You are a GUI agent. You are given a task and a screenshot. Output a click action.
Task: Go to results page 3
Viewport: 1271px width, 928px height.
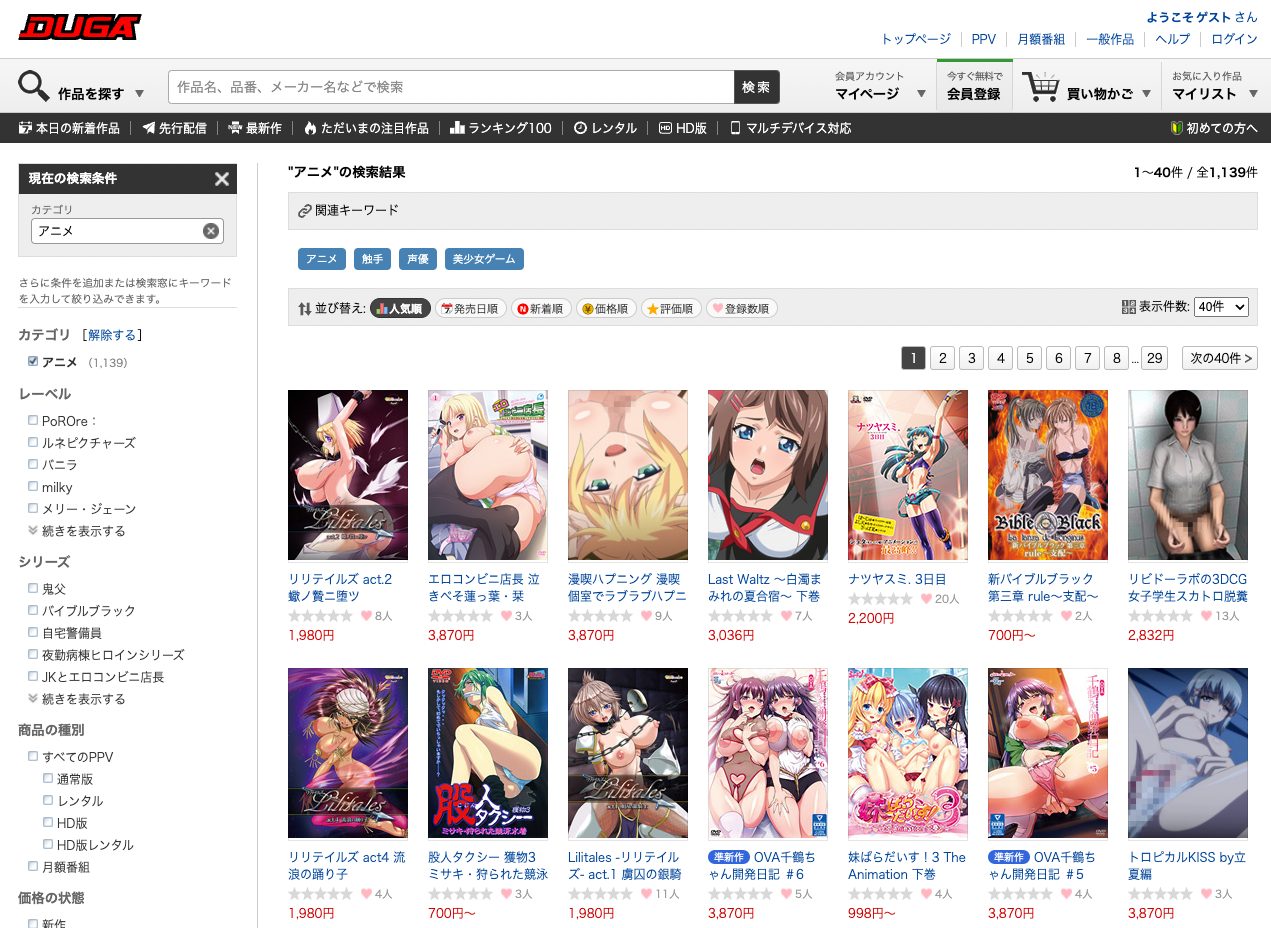click(971, 358)
